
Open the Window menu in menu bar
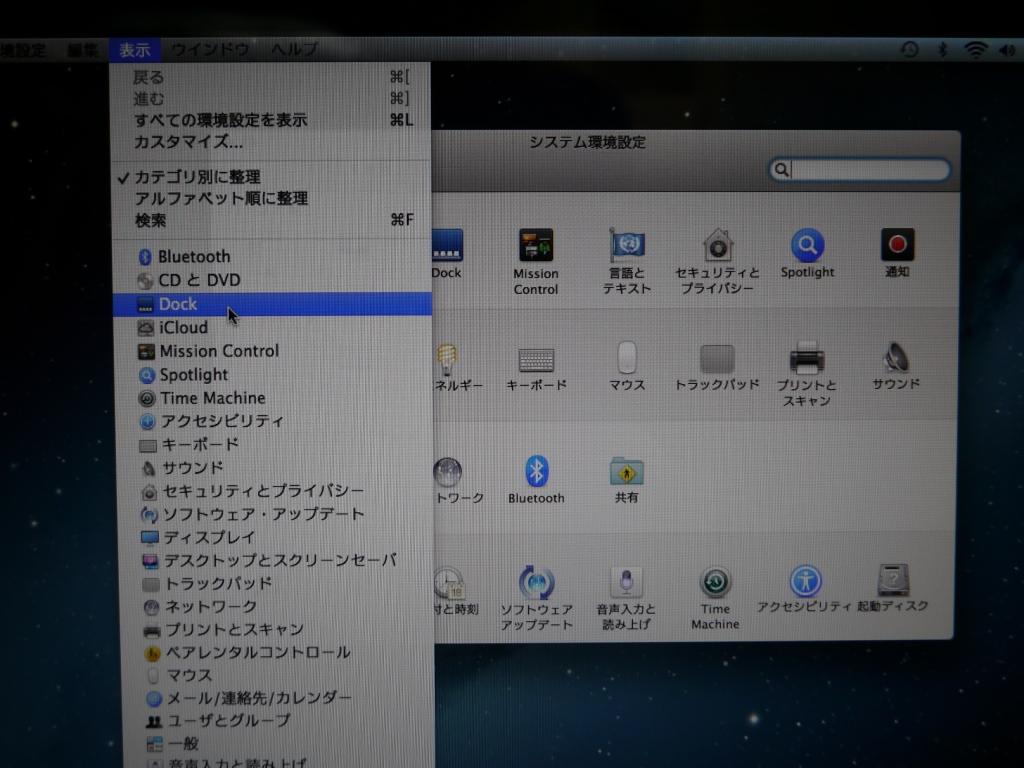(209, 49)
